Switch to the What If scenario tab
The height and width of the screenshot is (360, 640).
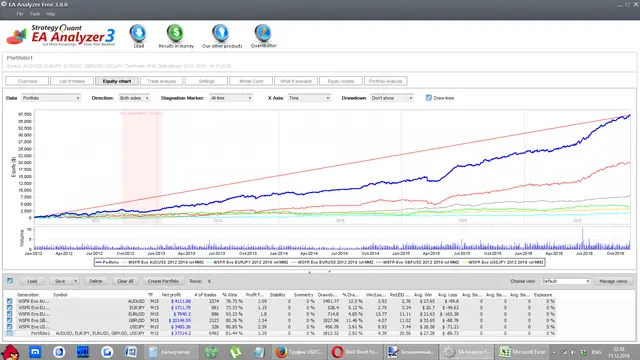pyautogui.click(x=296, y=81)
